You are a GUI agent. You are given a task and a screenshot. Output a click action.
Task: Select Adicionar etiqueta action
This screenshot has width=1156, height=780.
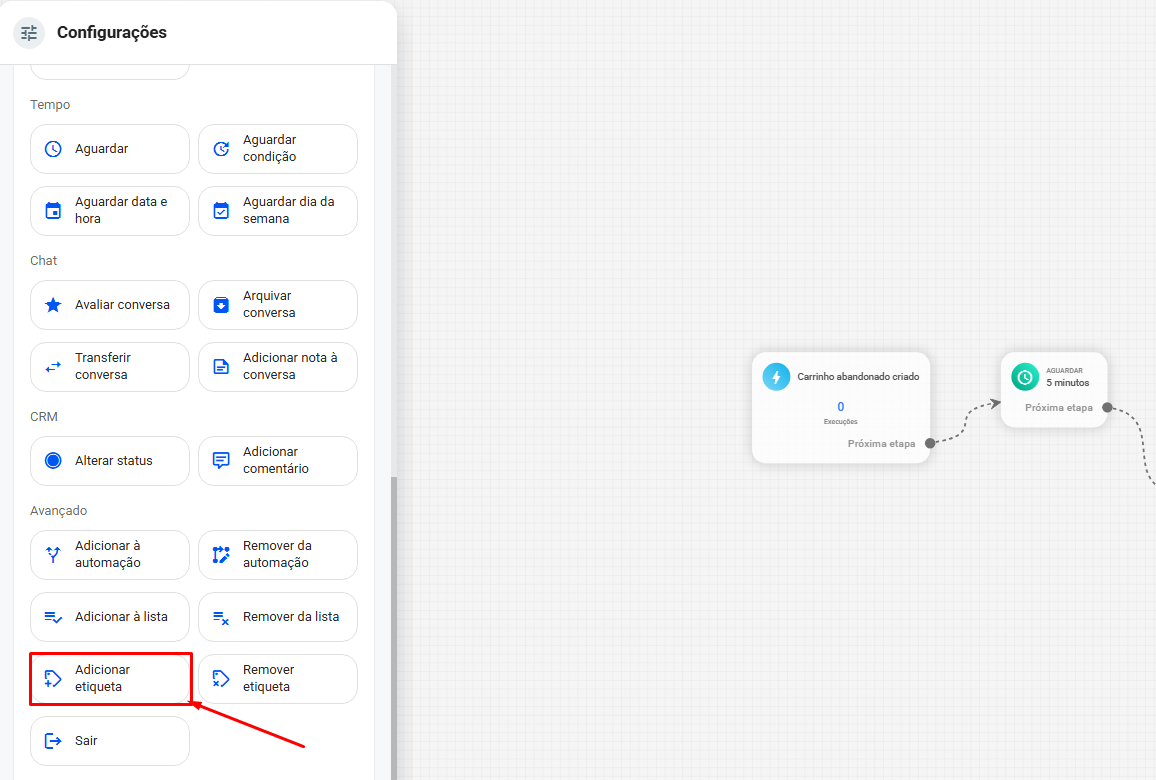click(110, 679)
